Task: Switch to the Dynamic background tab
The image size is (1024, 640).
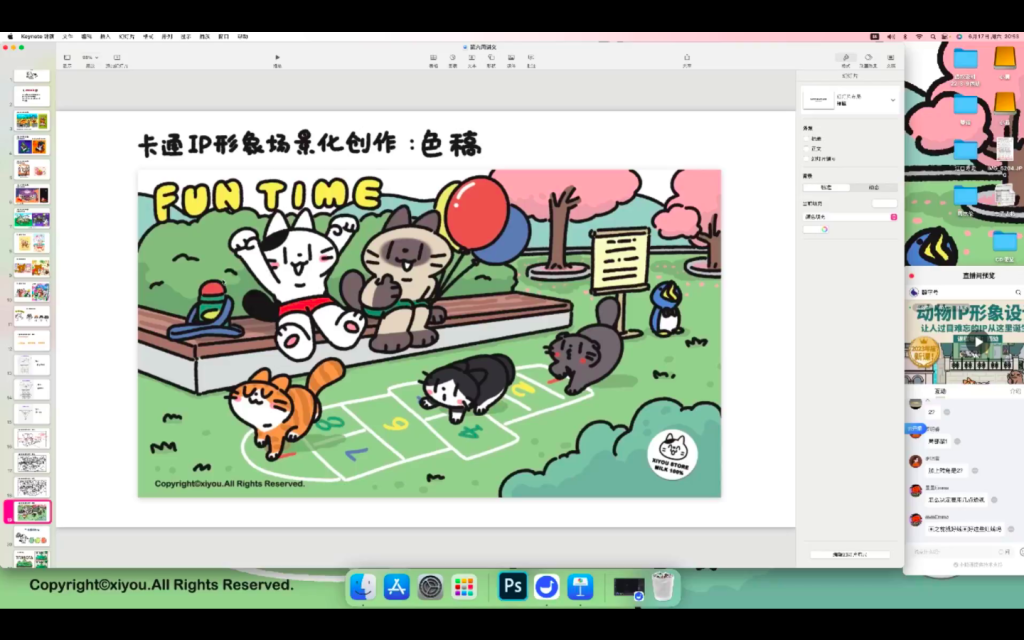Action: point(873,187)
